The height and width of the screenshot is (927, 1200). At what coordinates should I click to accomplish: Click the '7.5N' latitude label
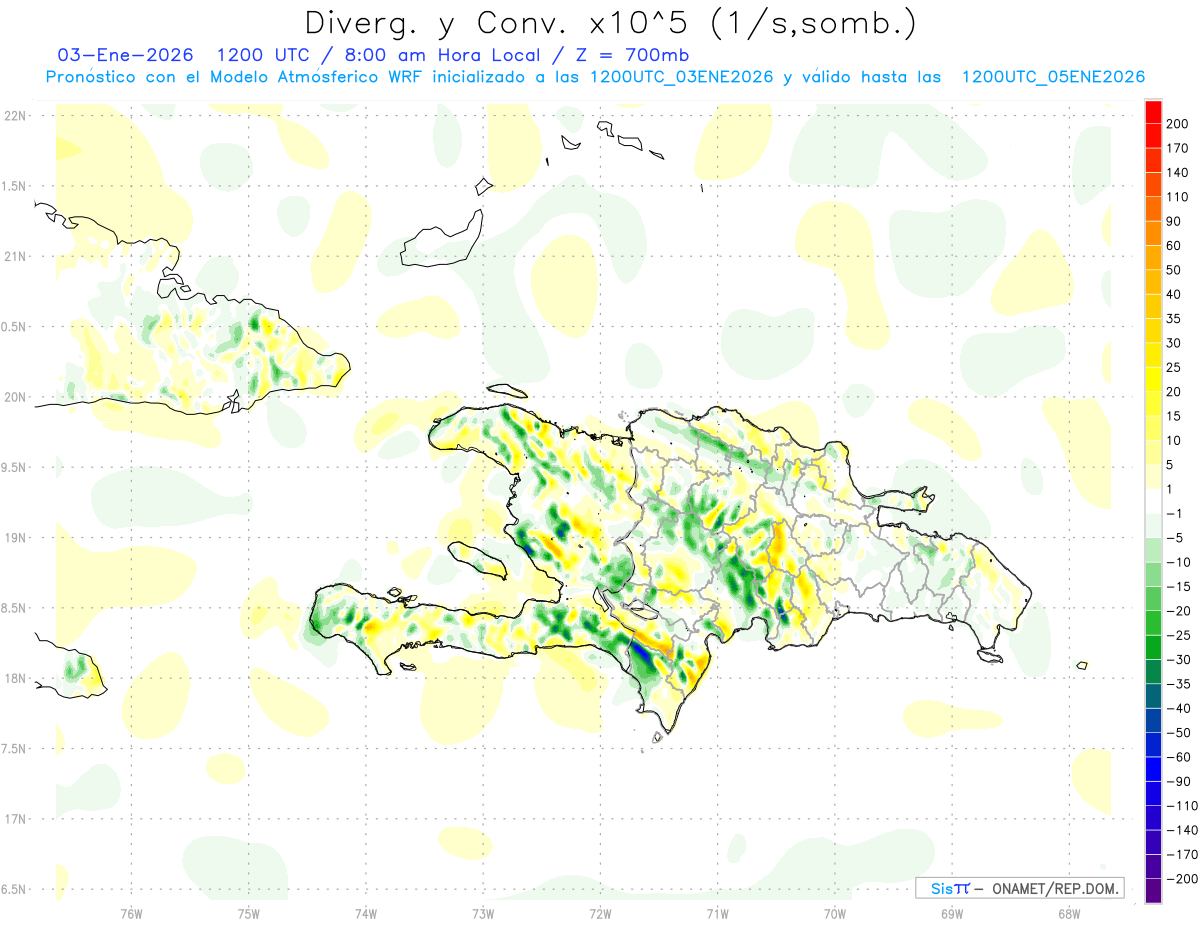pyautogui.click(x=15, y=749)
